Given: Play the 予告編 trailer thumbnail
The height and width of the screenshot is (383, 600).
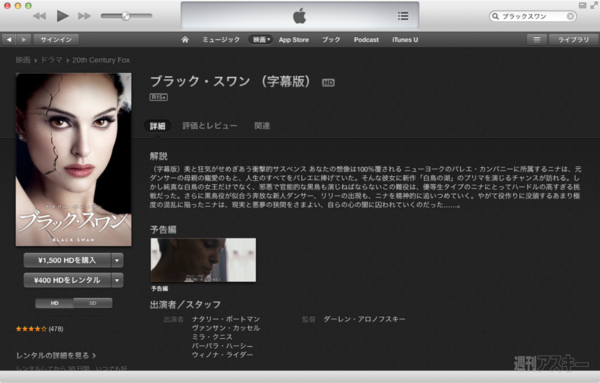Looking at the screenshot, I should pyautogui.click(x=203, y=260).
